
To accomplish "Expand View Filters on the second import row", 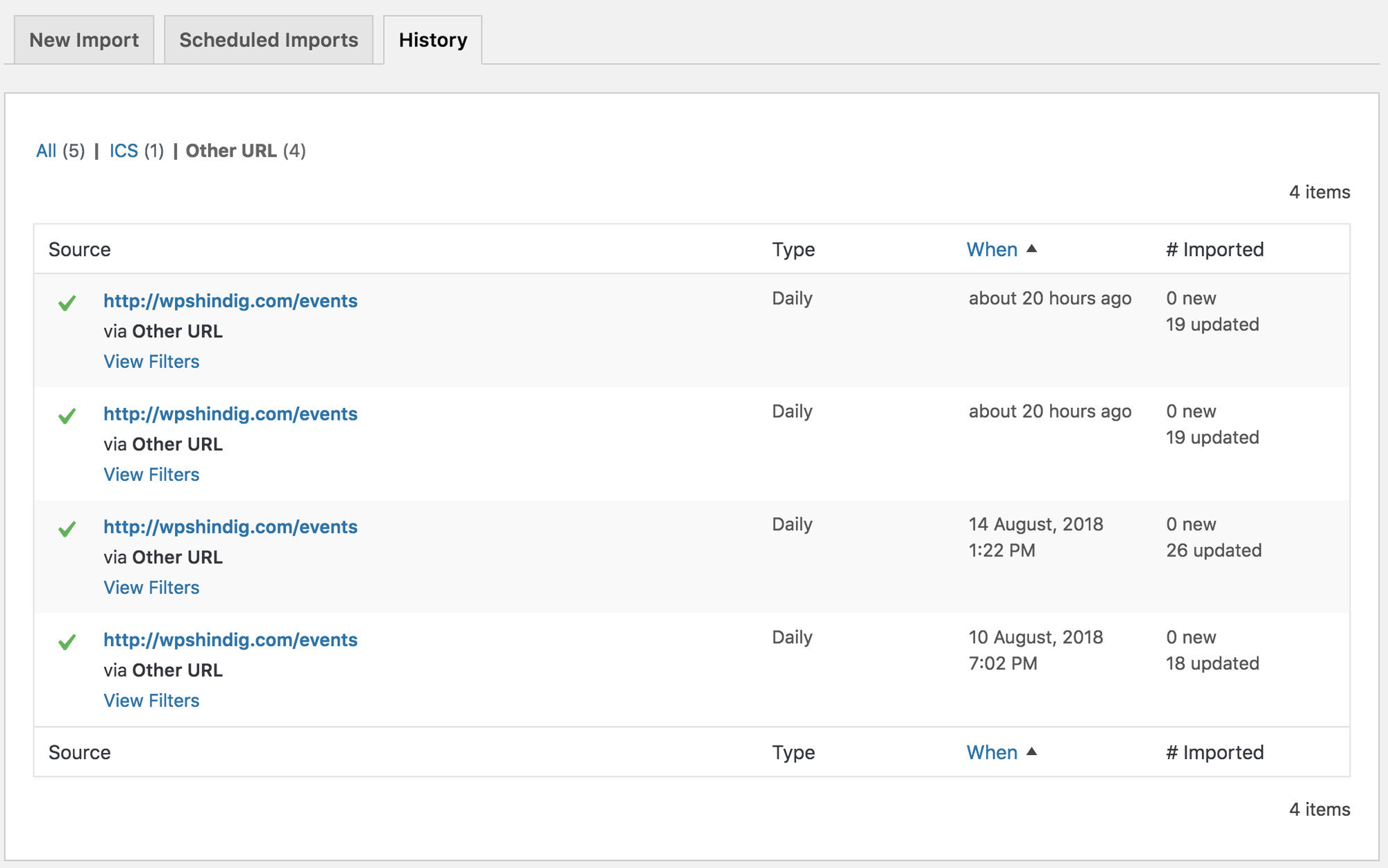I will click(151, 474).
